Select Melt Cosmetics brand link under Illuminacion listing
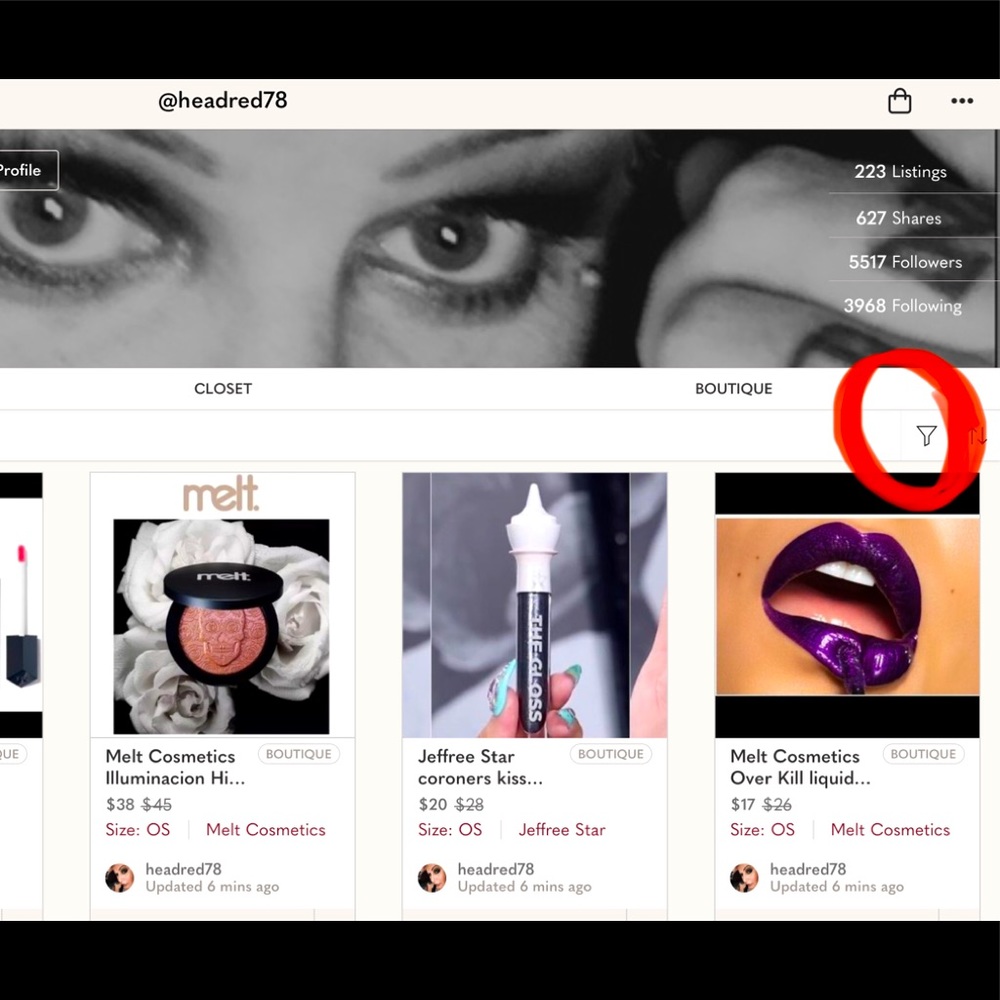 265,830
